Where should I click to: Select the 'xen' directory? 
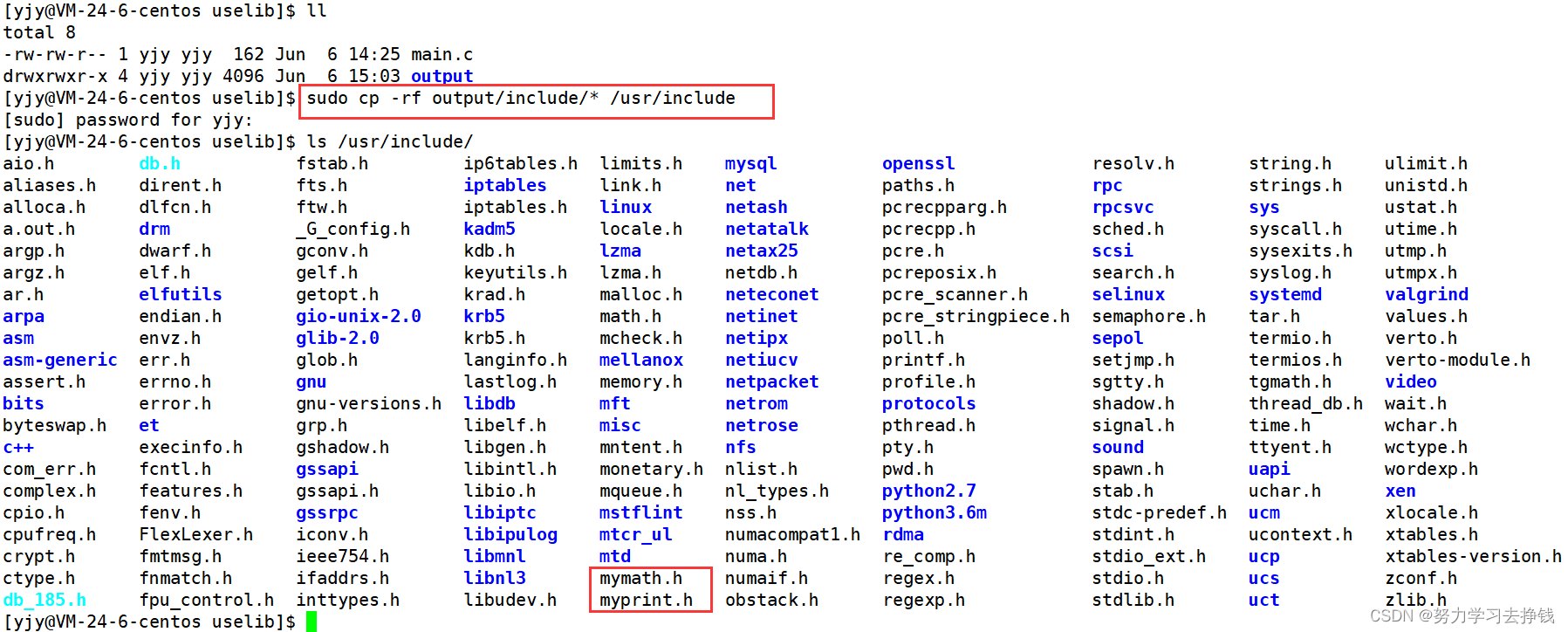[1400, 491]
